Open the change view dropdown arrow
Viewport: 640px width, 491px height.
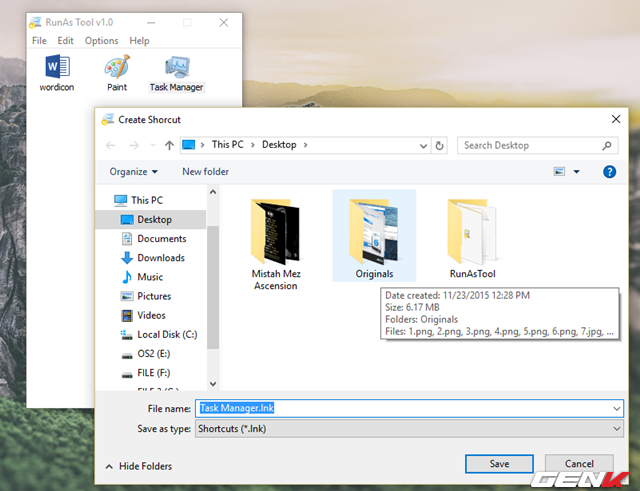tap(576, 172)
